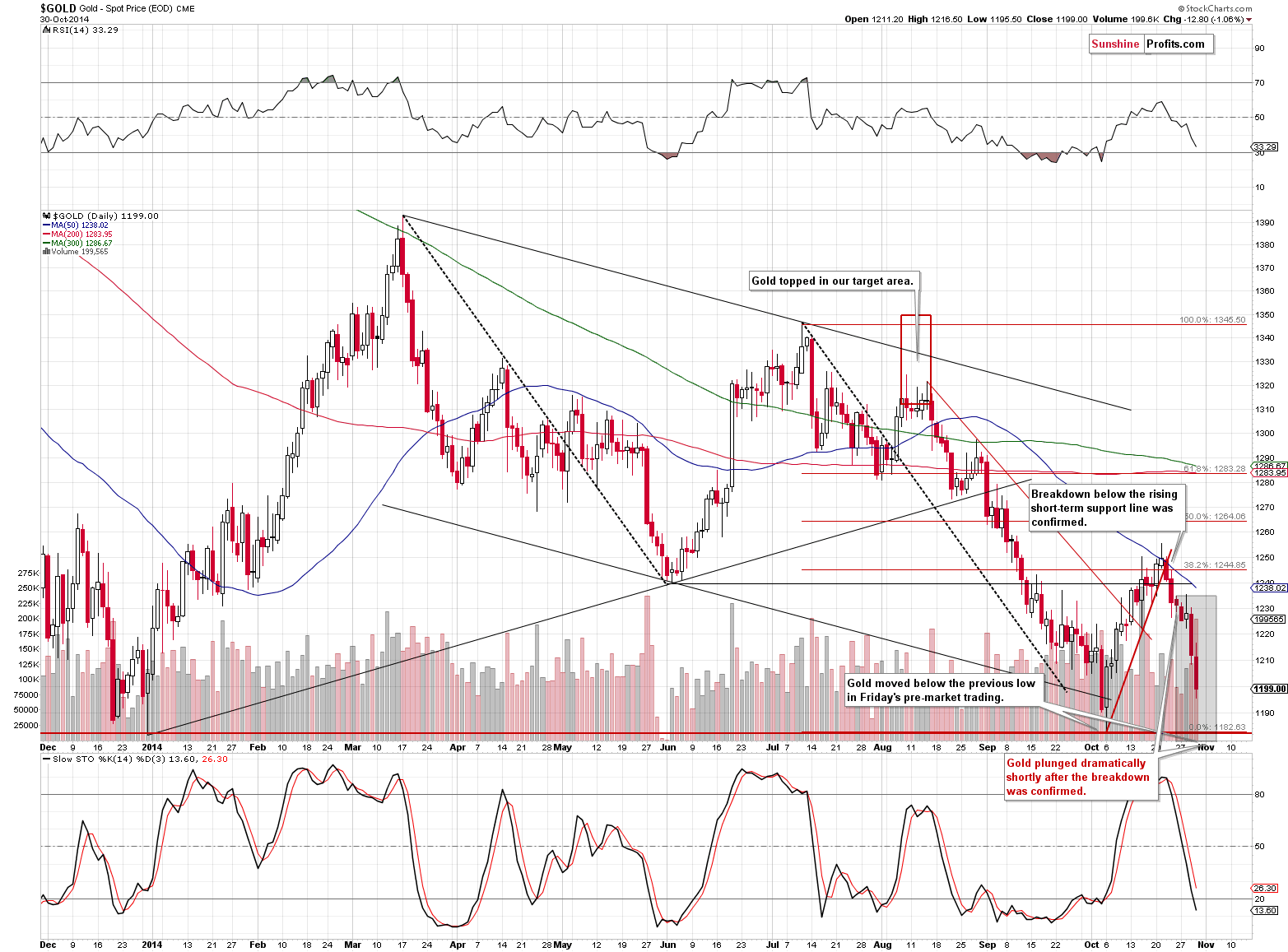
Task: Select the Open 1211.20 value in header
Action: pyautogui.click(x=873, y=19)
